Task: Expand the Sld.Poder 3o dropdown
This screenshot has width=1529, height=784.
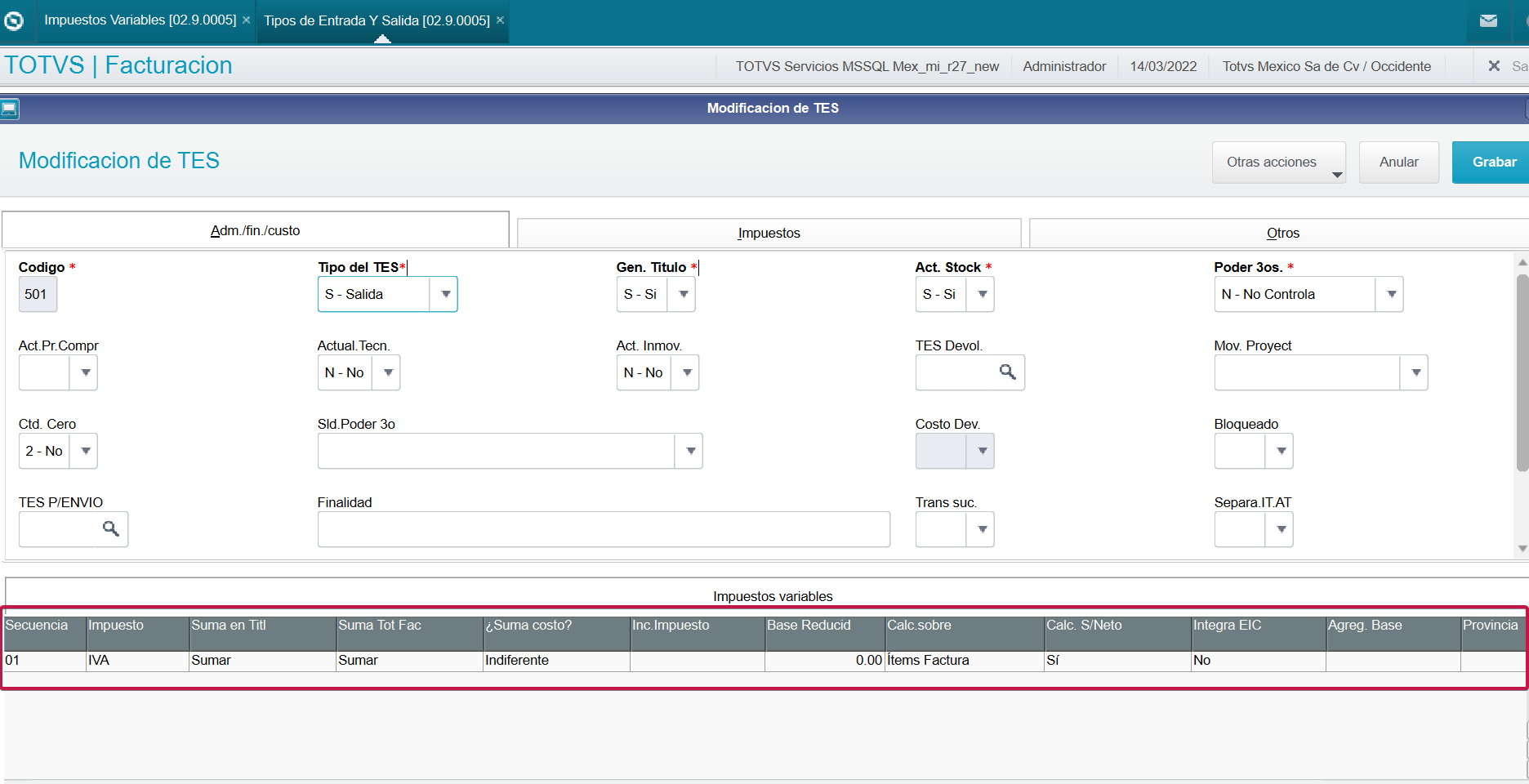Action: pyautogui.click(x=690, y=451)
